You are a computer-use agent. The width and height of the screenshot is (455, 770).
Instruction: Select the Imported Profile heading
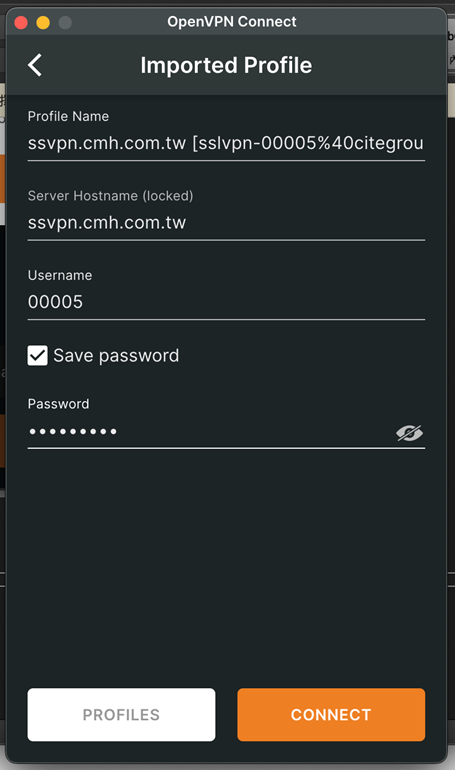pyautogui.click(x=226, y=65)
